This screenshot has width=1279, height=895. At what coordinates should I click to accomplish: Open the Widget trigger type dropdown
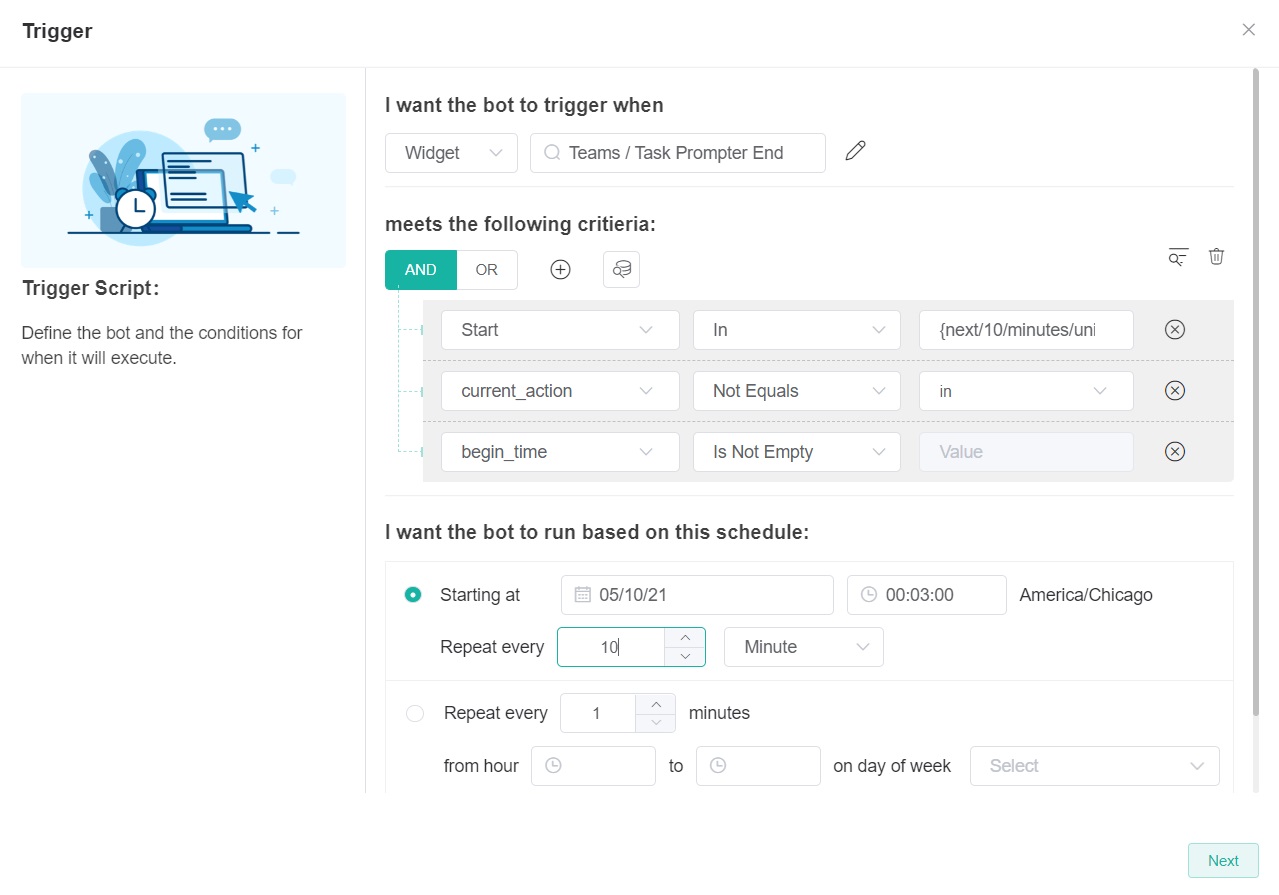pyautogui.click(x=451, y=153)
